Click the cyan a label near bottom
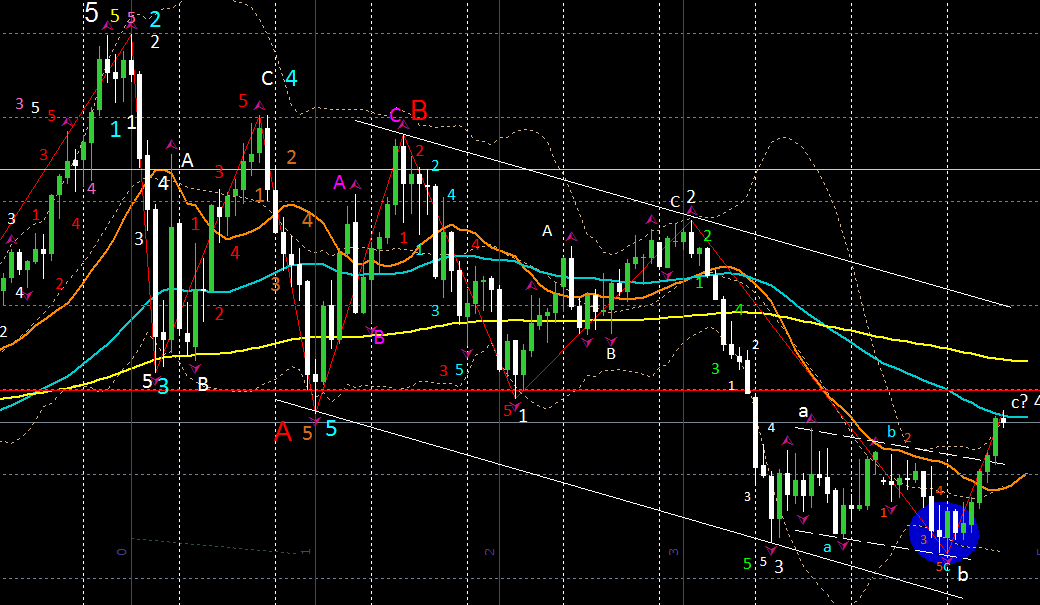This screenshot has width=1040, height=605. [827, 547]
